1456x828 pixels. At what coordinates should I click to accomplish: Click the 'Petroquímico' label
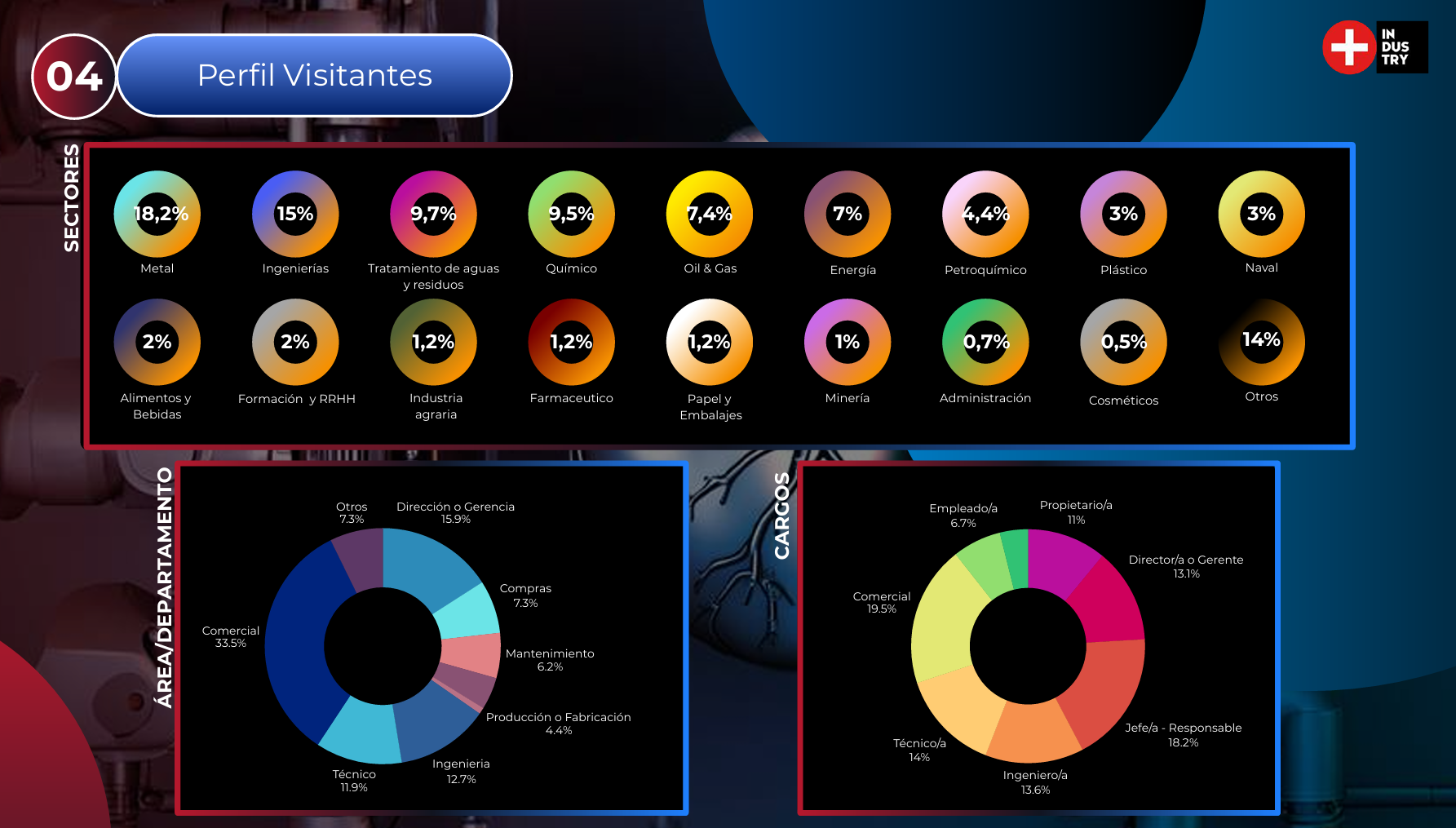[x=985, y=270]
